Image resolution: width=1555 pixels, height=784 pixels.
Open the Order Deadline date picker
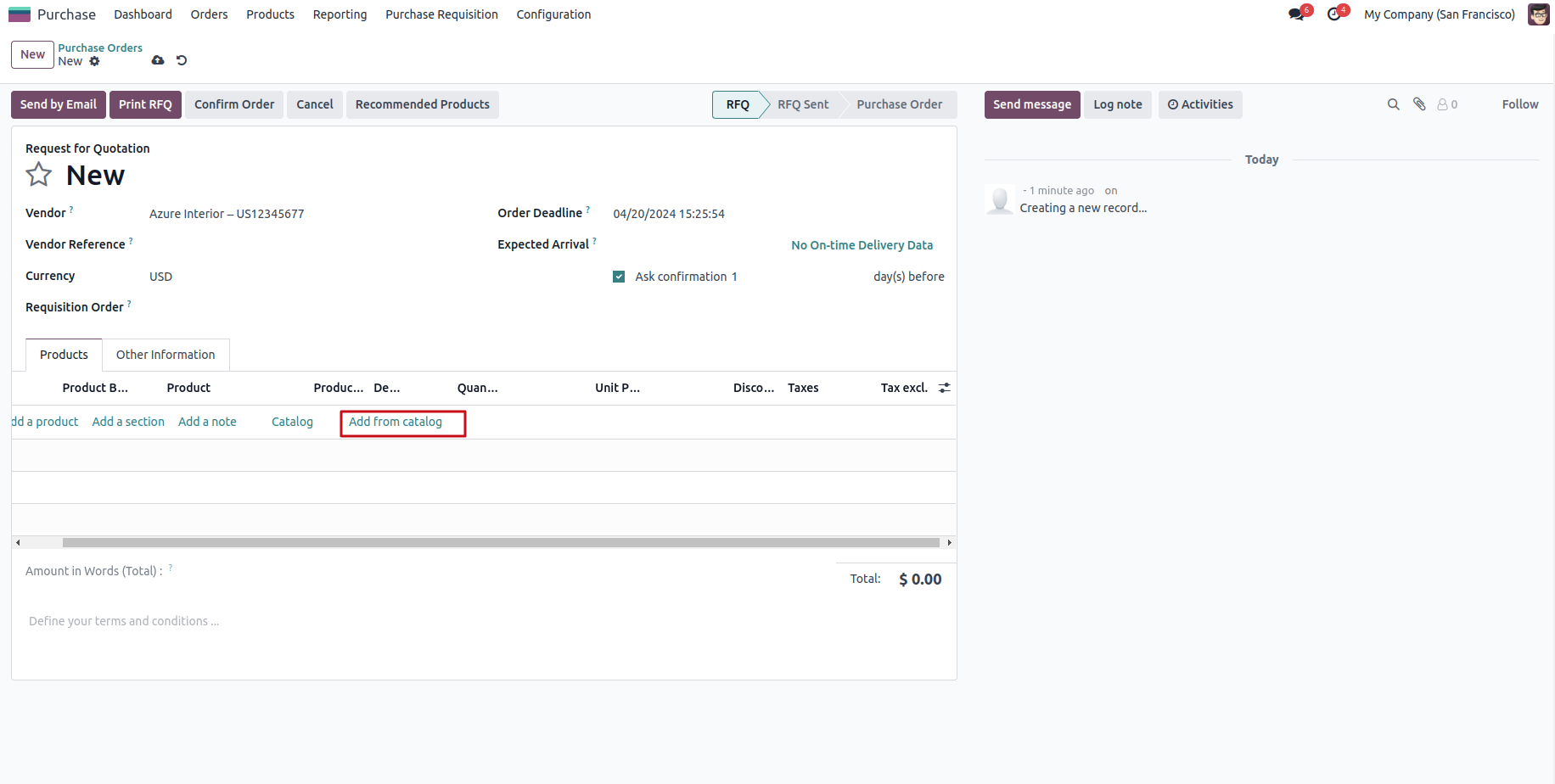(x=778, y=214)
